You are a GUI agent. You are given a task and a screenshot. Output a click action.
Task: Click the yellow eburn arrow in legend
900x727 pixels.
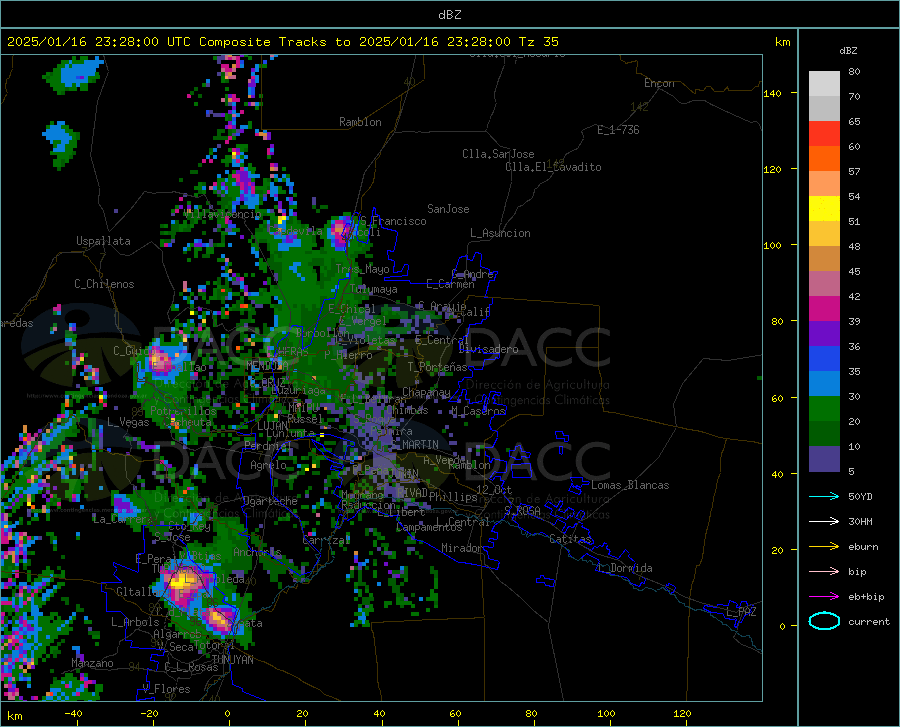[x=824, y=546]
